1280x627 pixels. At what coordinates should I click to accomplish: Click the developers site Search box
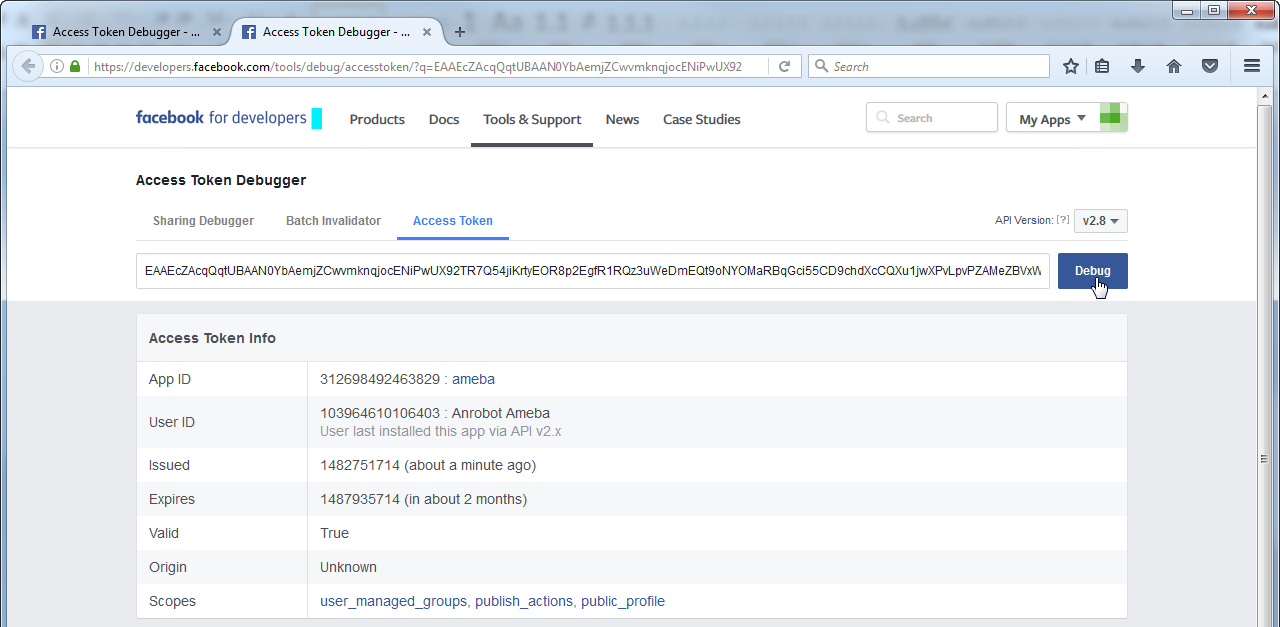(932, 118)
